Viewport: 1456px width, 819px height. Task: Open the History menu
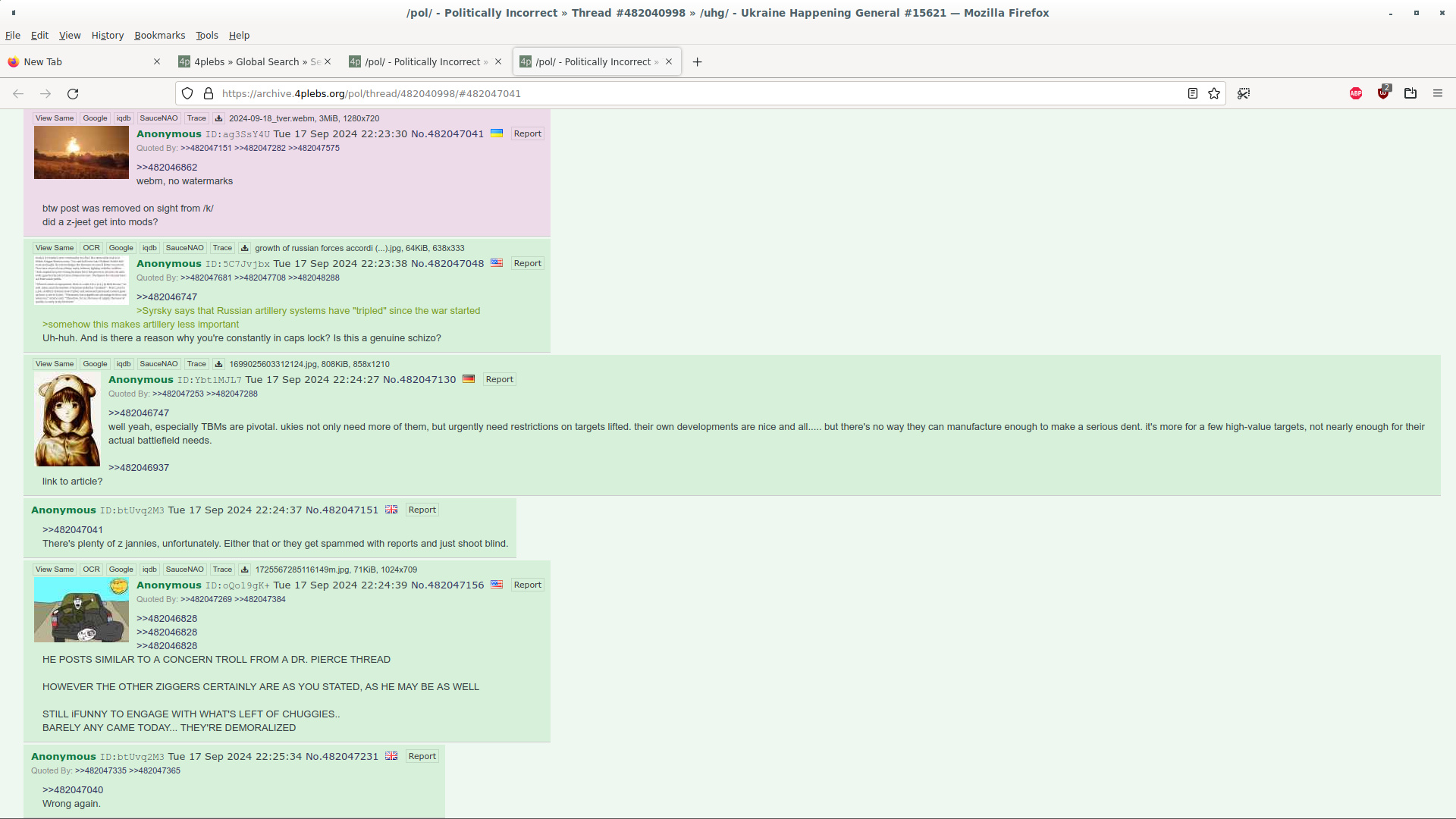pyautogui.click(x=107, y=36)
